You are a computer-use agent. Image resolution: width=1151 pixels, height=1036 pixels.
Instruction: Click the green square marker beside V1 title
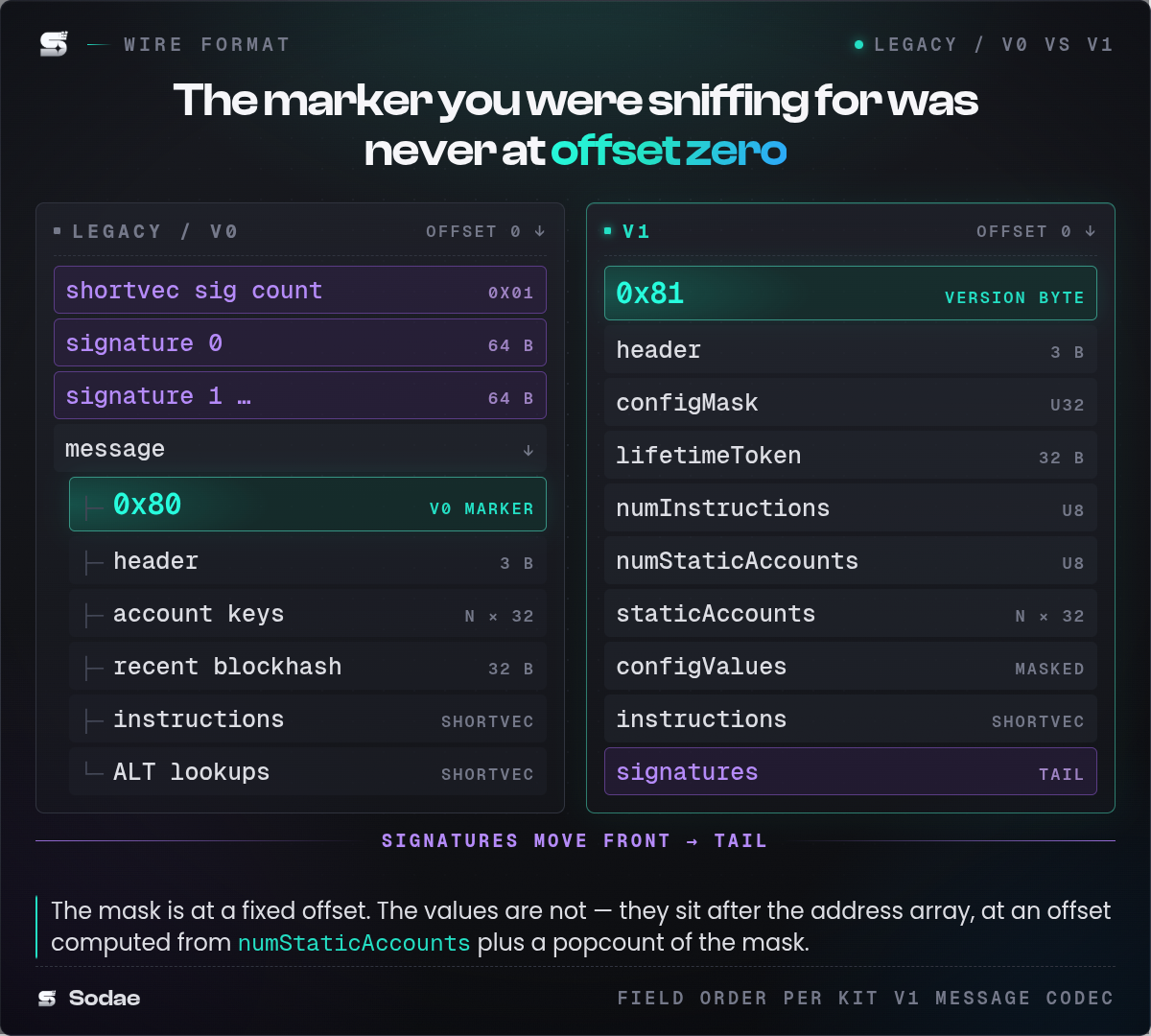(x=608, y=231)
